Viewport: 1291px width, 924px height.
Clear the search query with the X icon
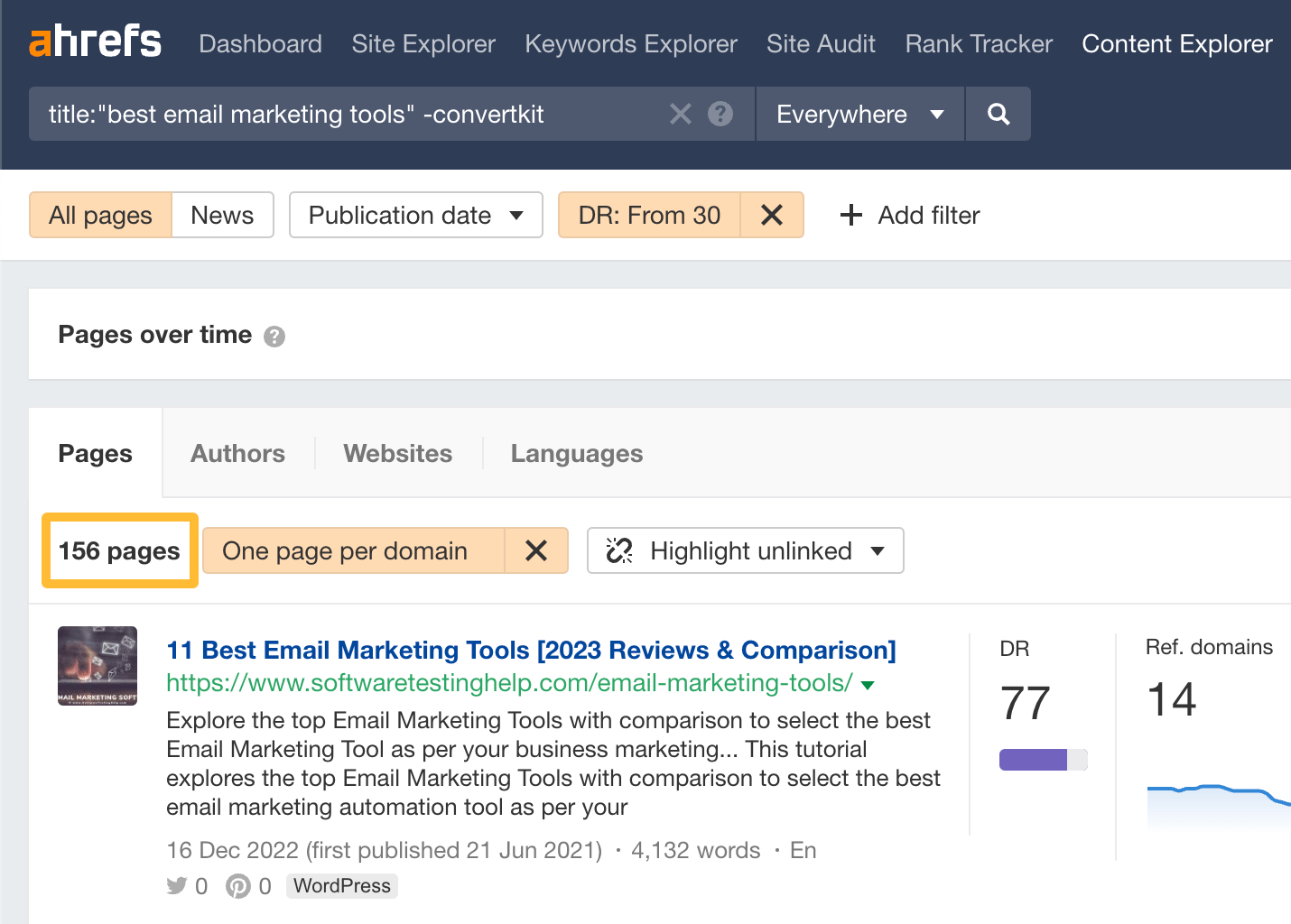[x=680, y=114]
